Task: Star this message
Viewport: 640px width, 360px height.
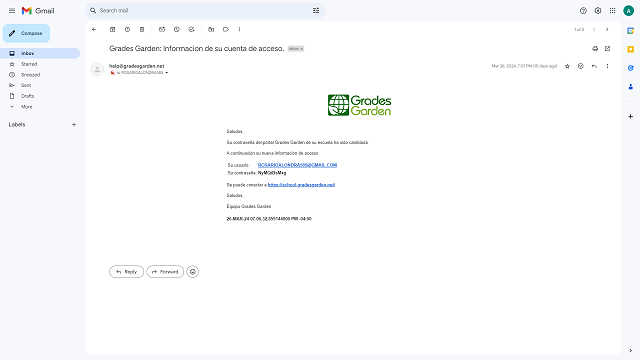Action: [x=567, y=66]
